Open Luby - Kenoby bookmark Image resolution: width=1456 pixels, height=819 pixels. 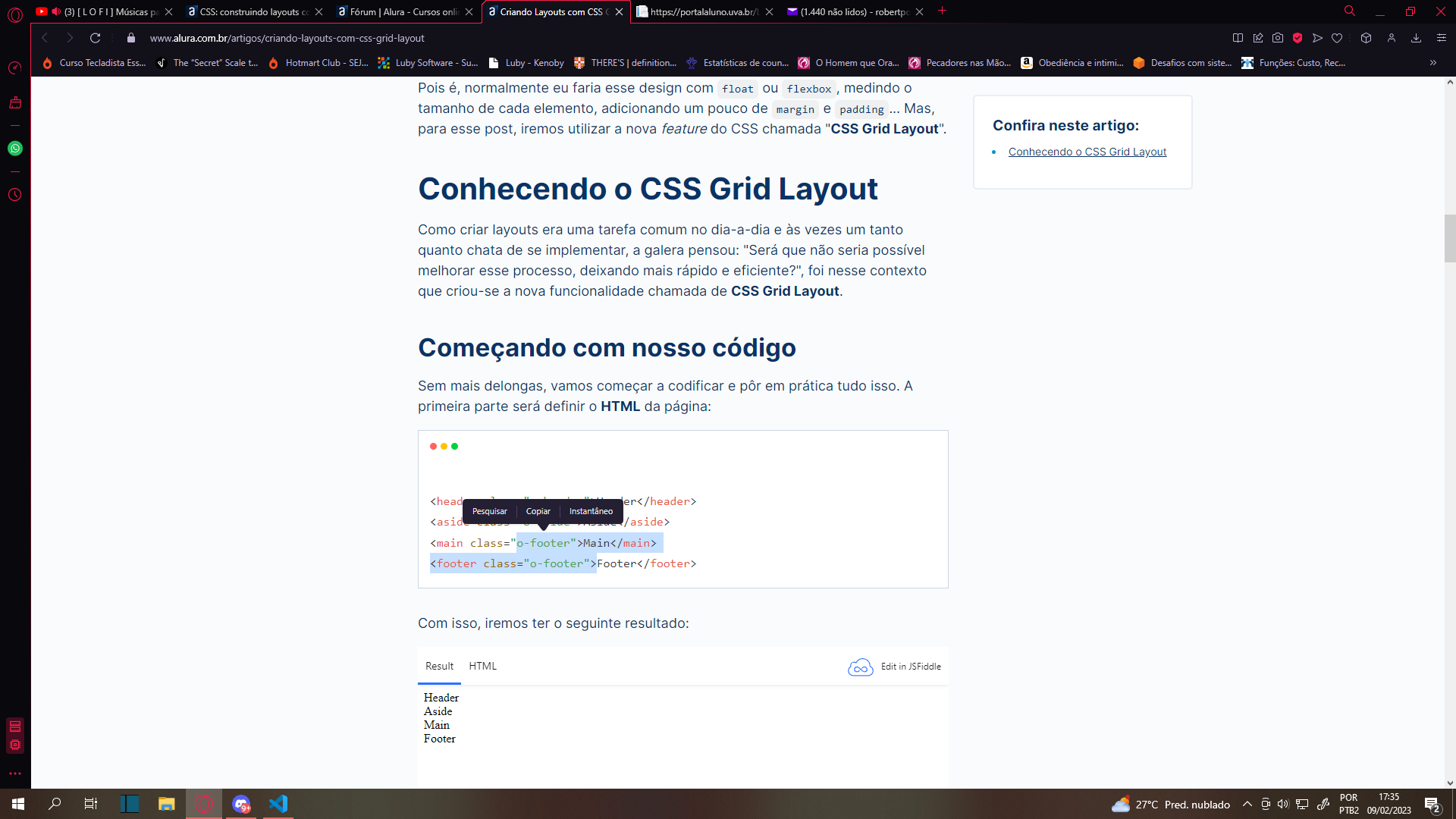tap(526, 63)
